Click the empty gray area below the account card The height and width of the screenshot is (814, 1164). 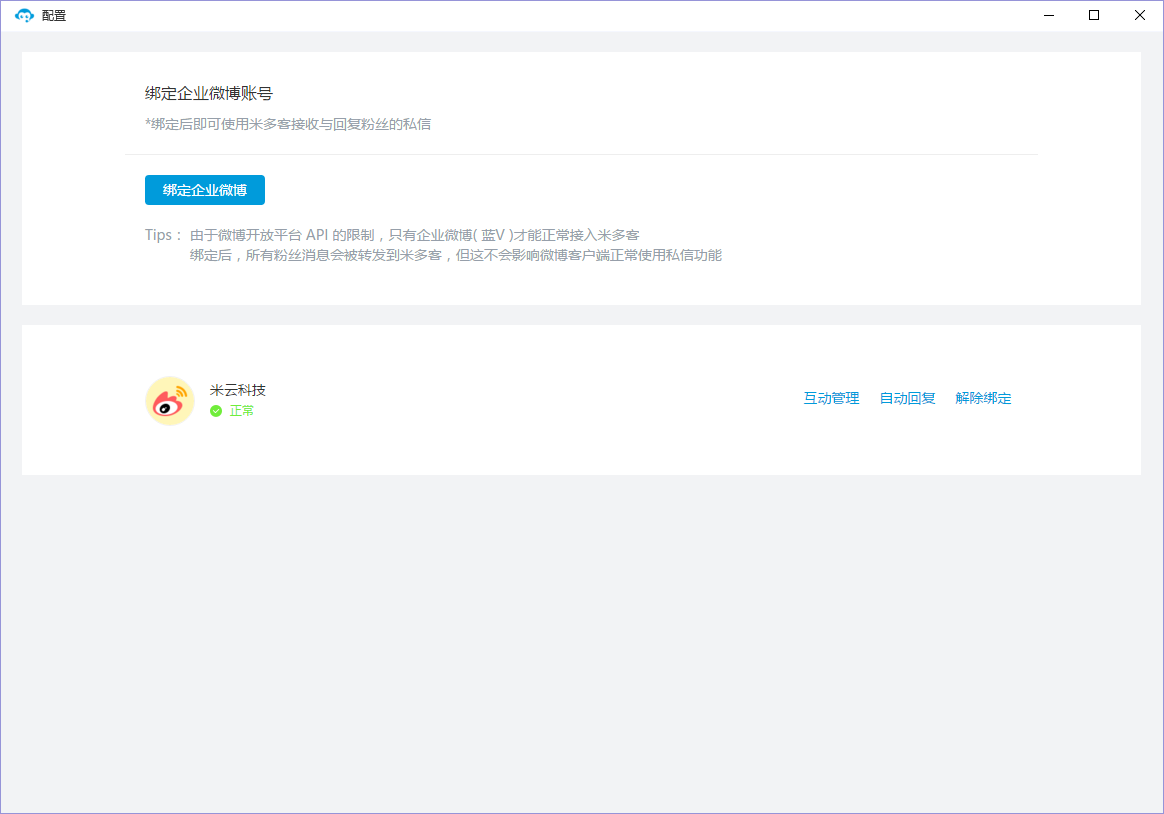[580, 640]
